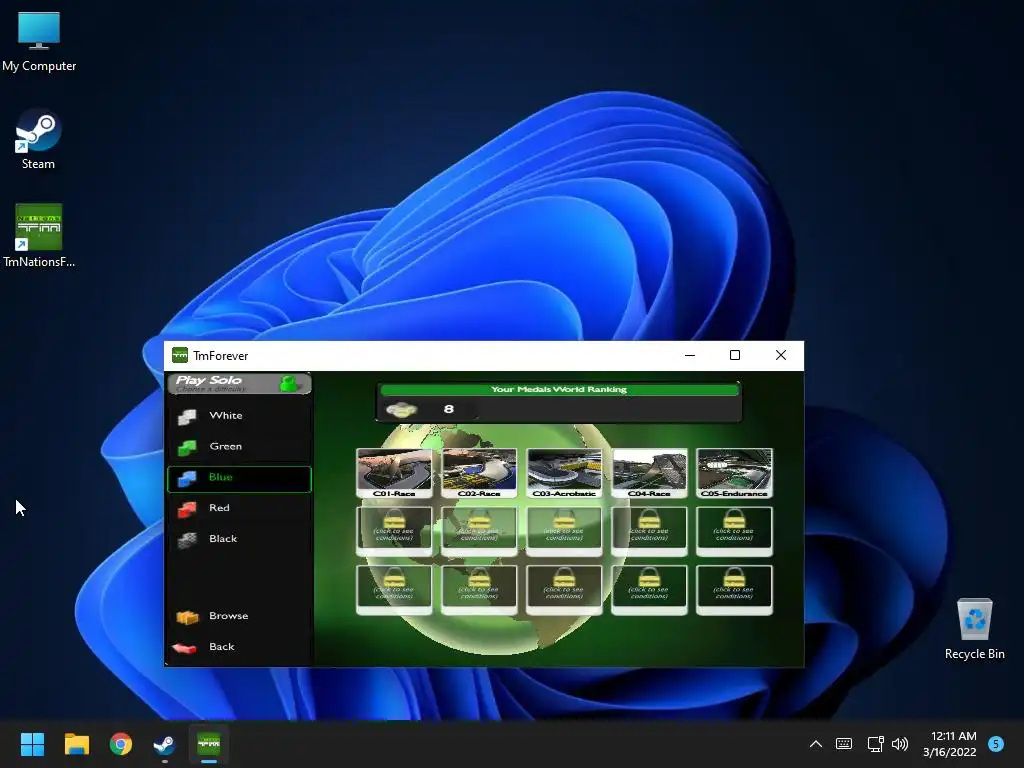This screenshot has width=1024, height=768.
Task: Select the White difficulty flag icon
Action: point(187,417)
